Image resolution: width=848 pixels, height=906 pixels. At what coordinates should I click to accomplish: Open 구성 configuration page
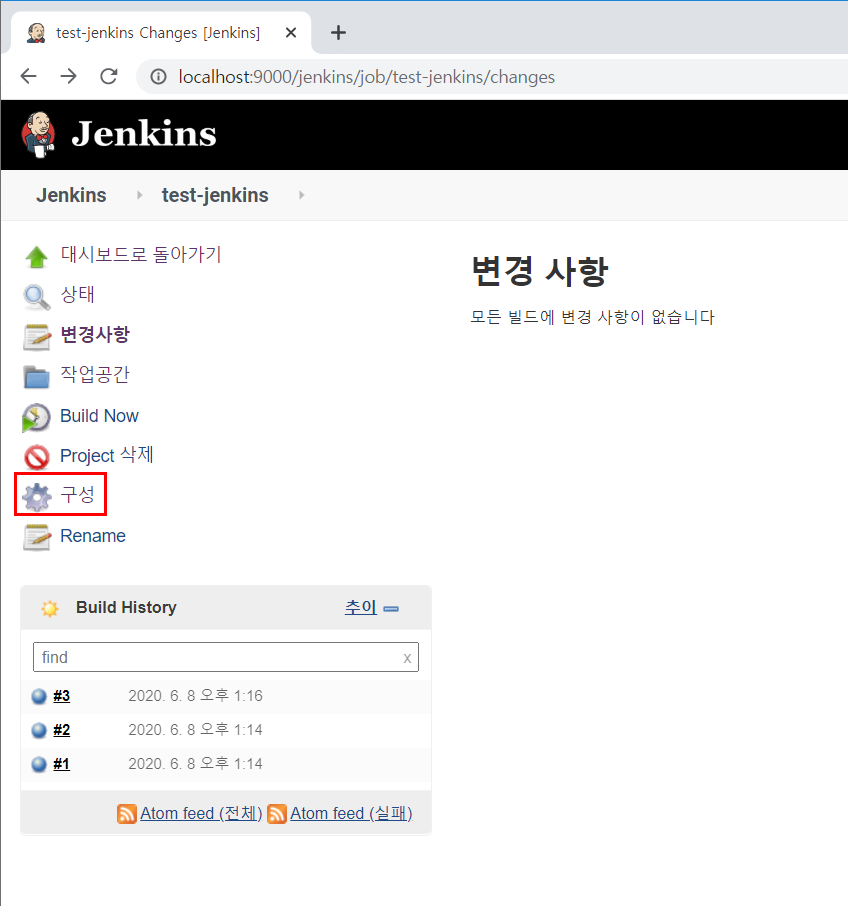(x=77, y=495)
